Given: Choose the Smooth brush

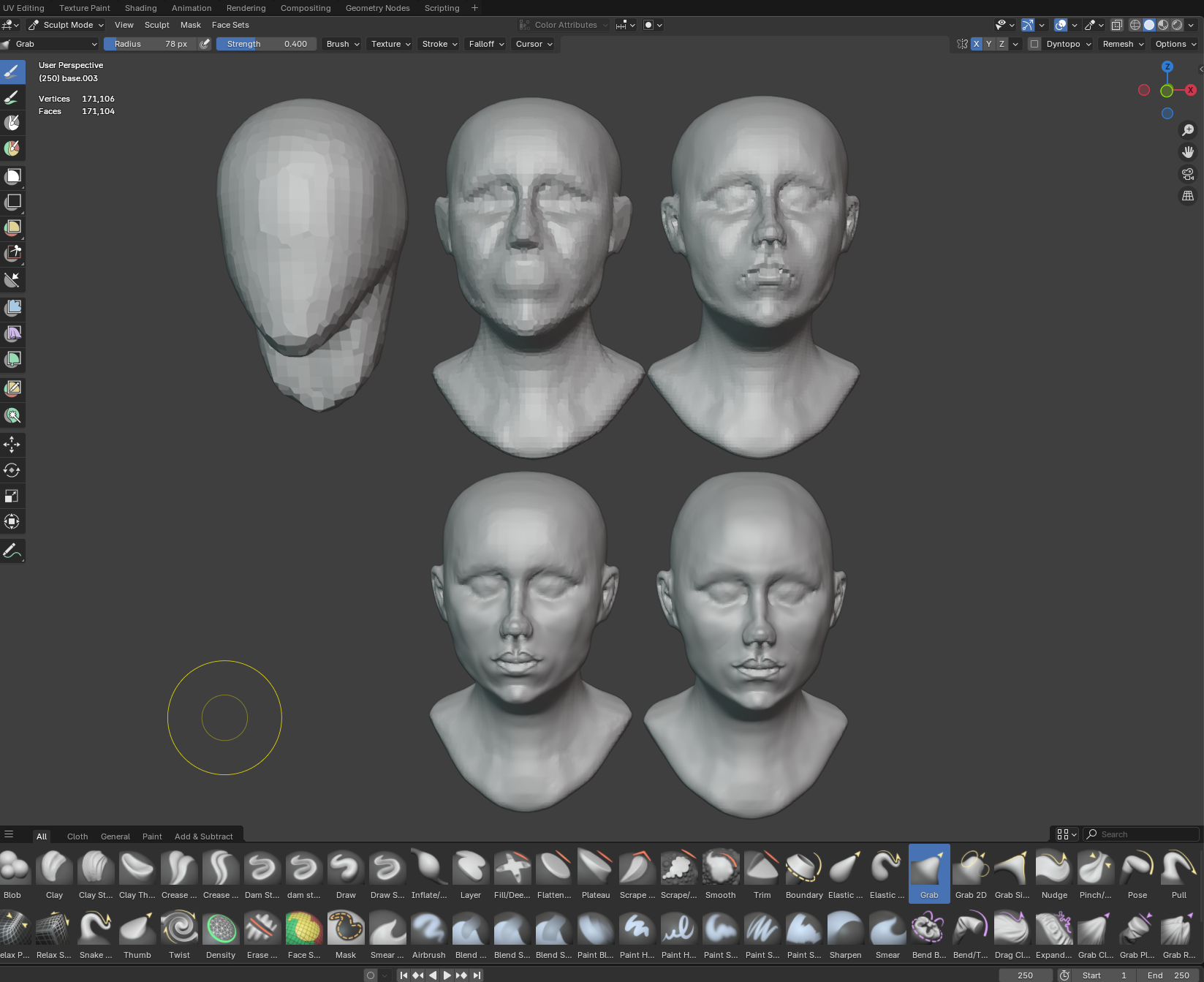Looking at the screenshot, I should [720, 873].
